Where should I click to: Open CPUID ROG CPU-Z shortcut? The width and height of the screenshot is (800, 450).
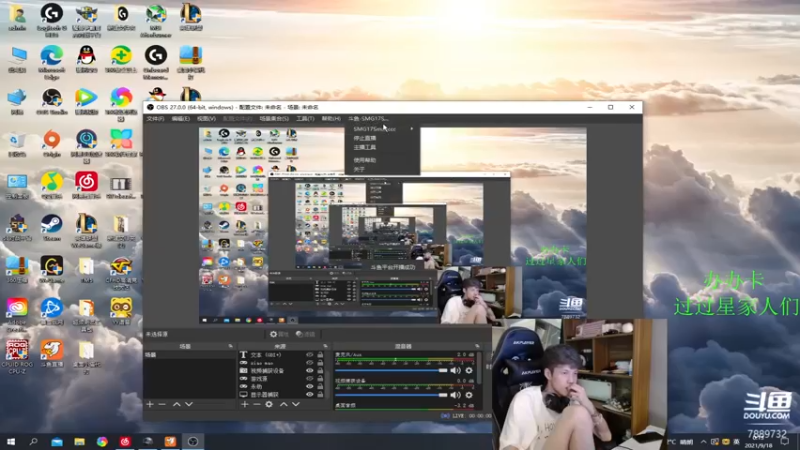17,357
